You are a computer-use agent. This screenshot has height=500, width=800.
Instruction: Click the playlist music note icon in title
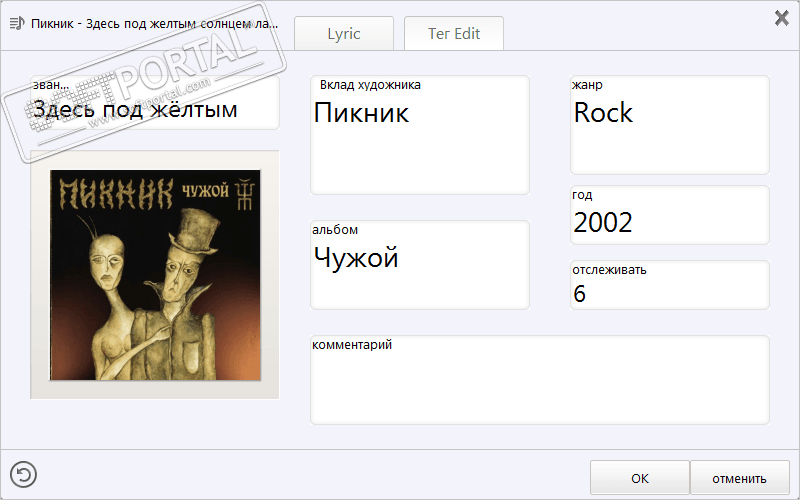pyautogui.click(x=17, y=23)
